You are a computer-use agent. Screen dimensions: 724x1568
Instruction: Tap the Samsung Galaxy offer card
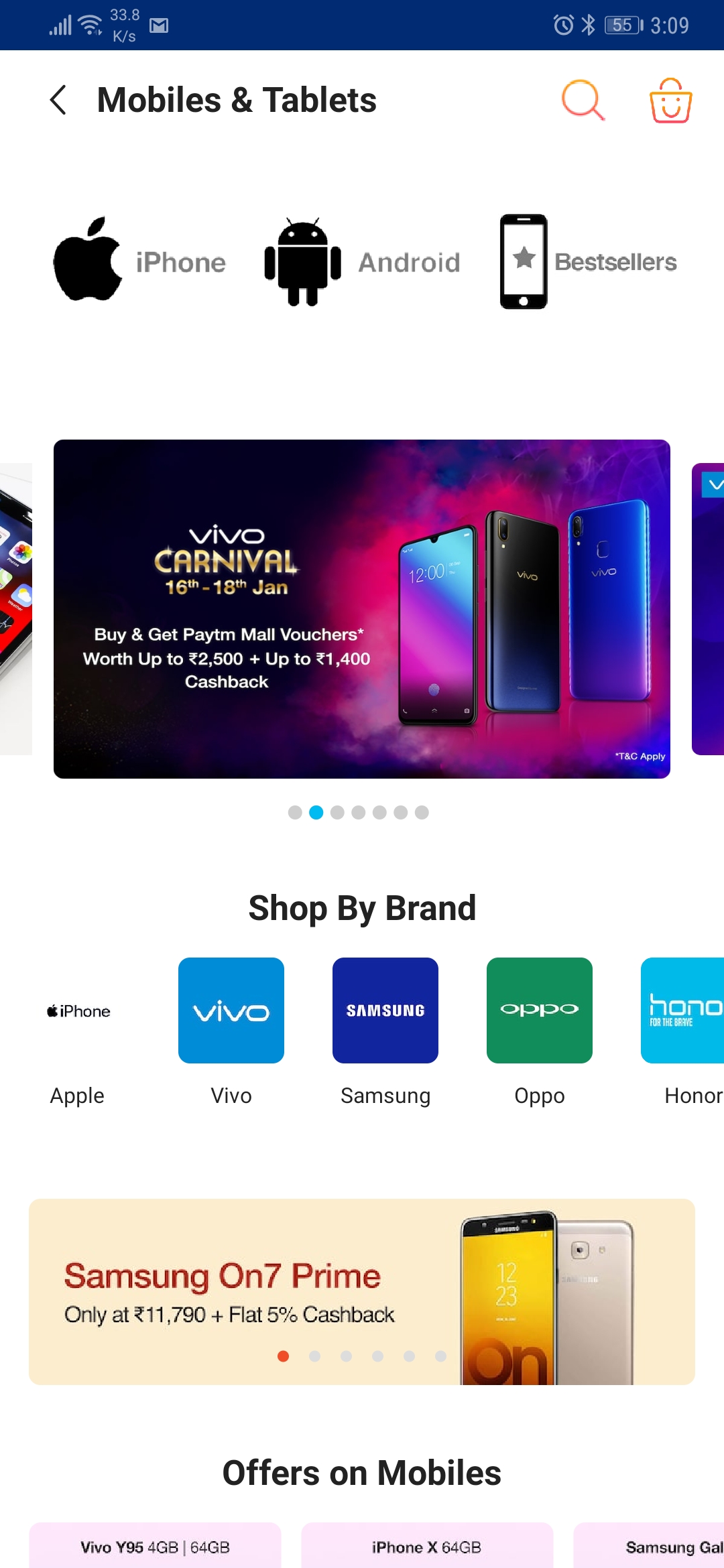[649, 1545]
